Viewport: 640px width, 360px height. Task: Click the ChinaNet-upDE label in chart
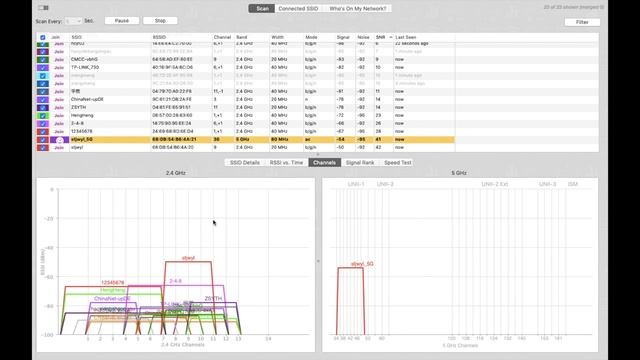click(112, 299)
